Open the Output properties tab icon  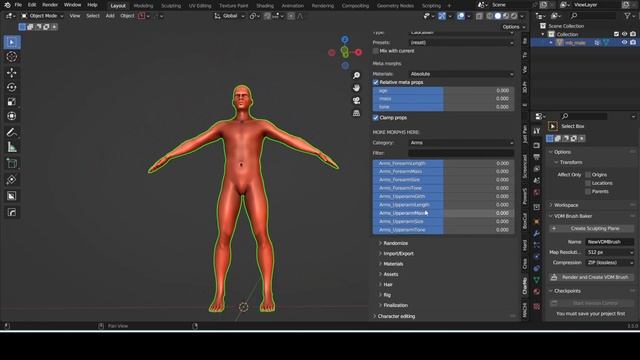(537, 157)
